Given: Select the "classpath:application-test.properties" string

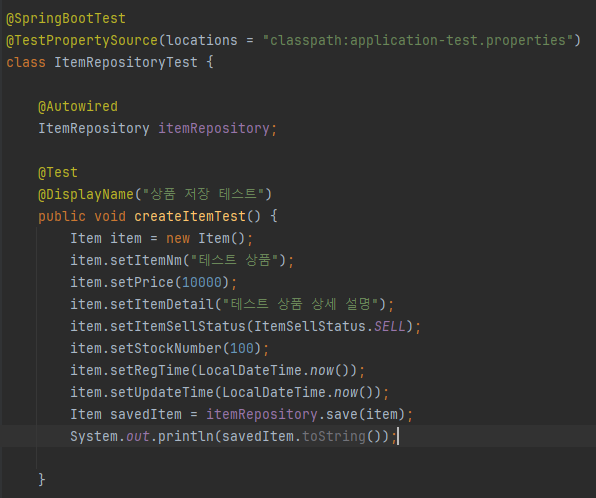Looking at the screenshot, I should tap(418, 40).
